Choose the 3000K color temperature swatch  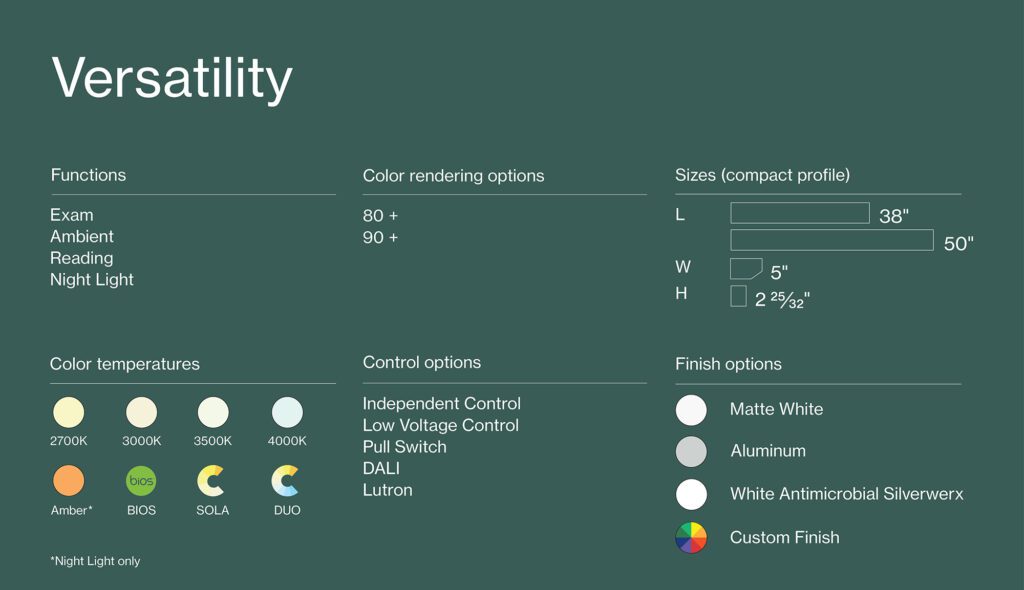[141, 412]
